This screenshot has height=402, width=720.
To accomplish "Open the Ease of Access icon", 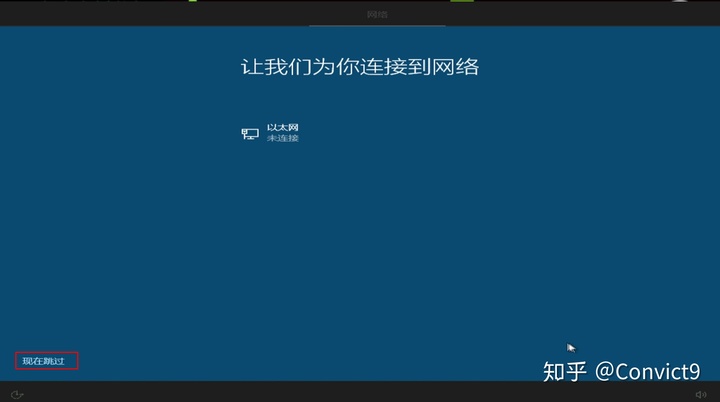I will [x=17, y=394].
